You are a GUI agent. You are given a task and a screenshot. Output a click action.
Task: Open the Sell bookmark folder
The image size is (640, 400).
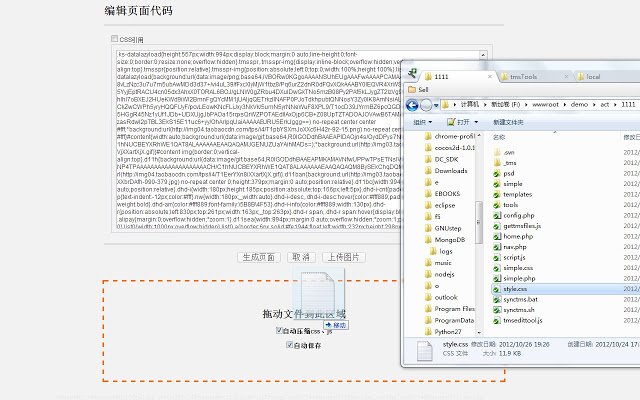[x=418, y=89]
